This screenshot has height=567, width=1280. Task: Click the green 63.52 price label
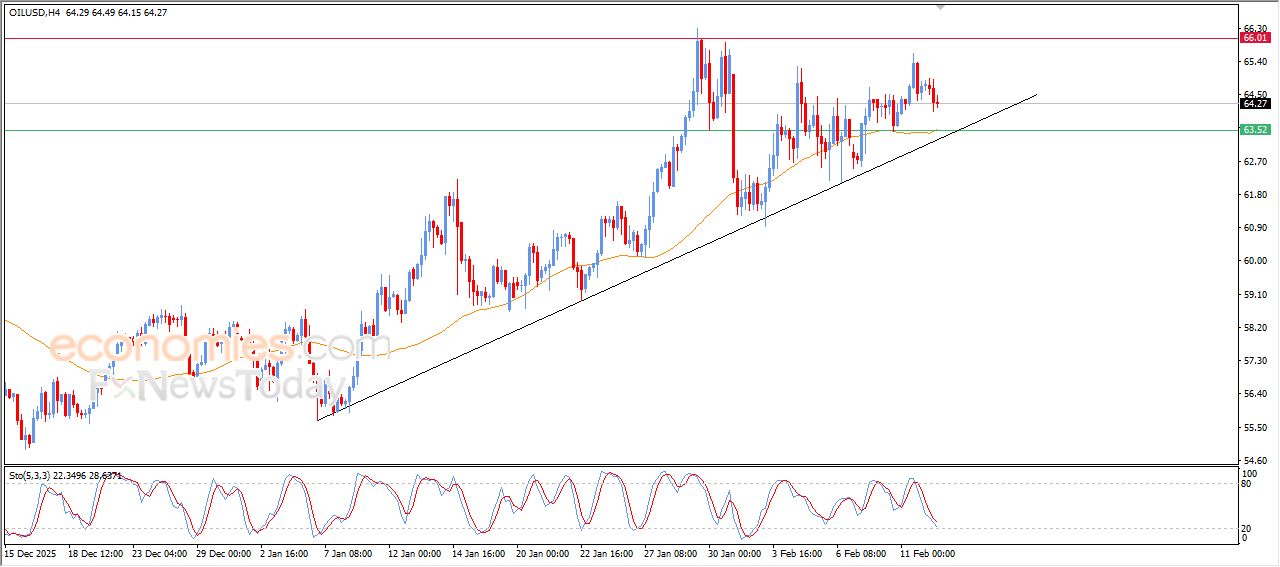click(1254, 130)
